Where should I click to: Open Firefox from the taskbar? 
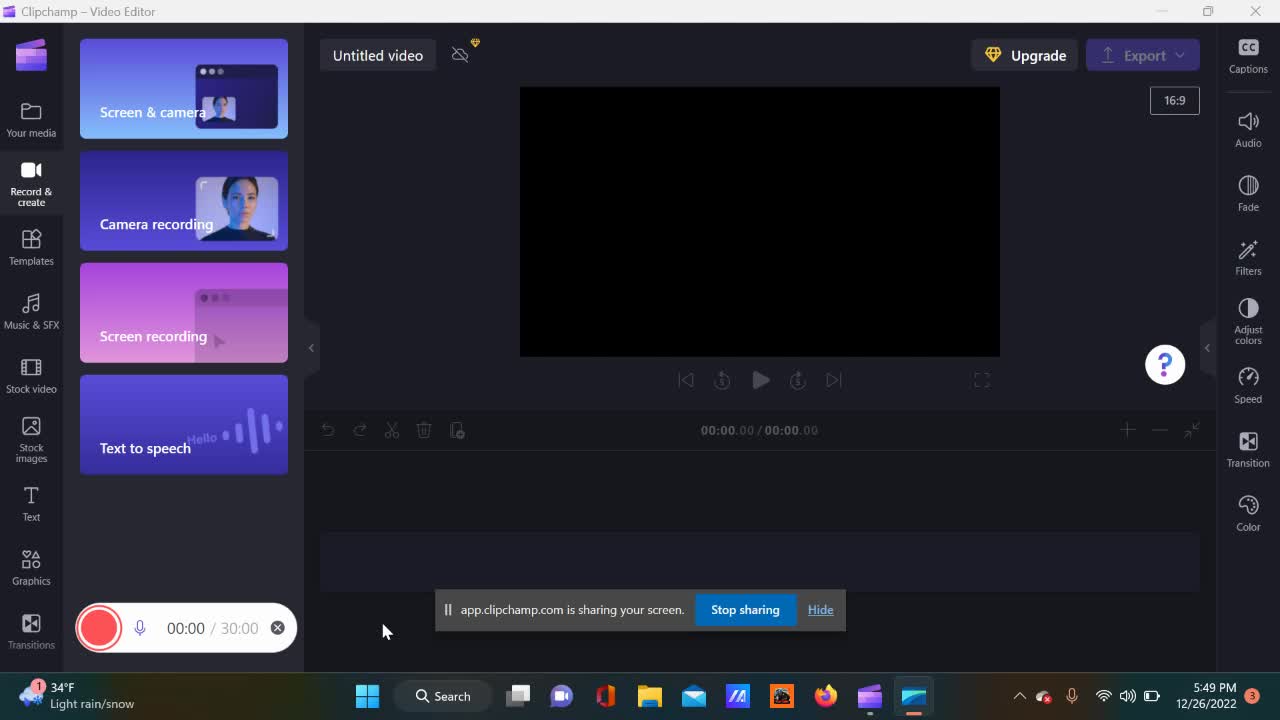tap(826, 696)
